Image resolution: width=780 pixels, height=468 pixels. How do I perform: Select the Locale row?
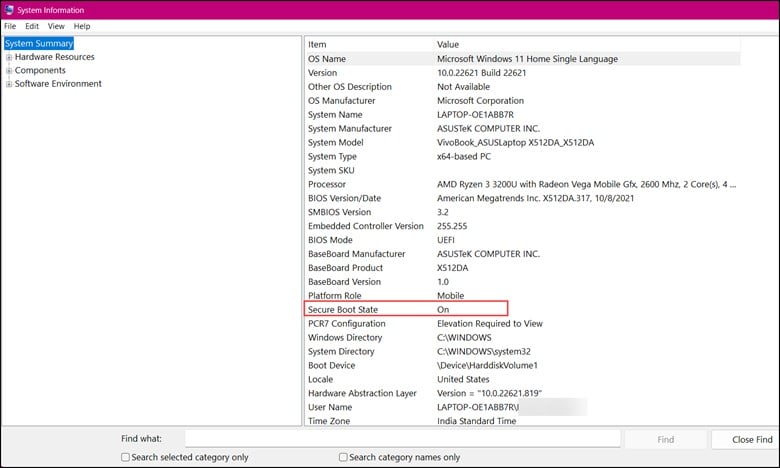(x=522, y=379)
